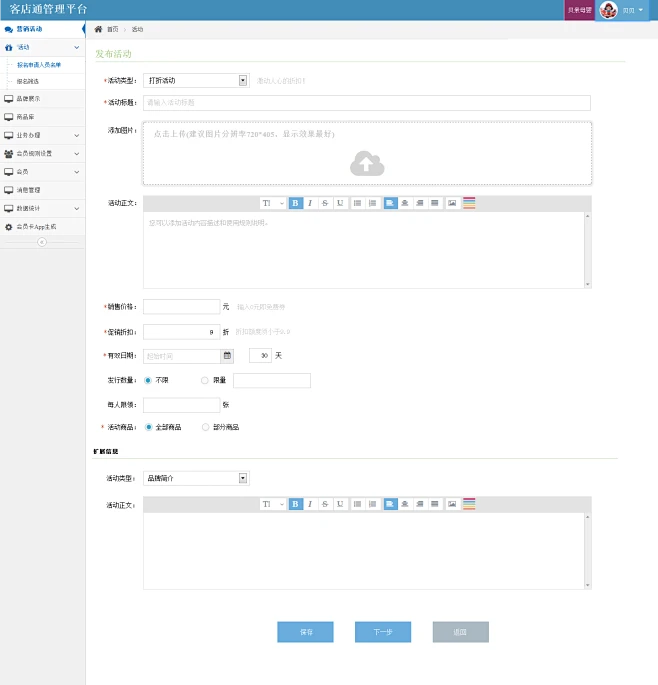Center text in the 扩展信息 editor

pos(405,504)
